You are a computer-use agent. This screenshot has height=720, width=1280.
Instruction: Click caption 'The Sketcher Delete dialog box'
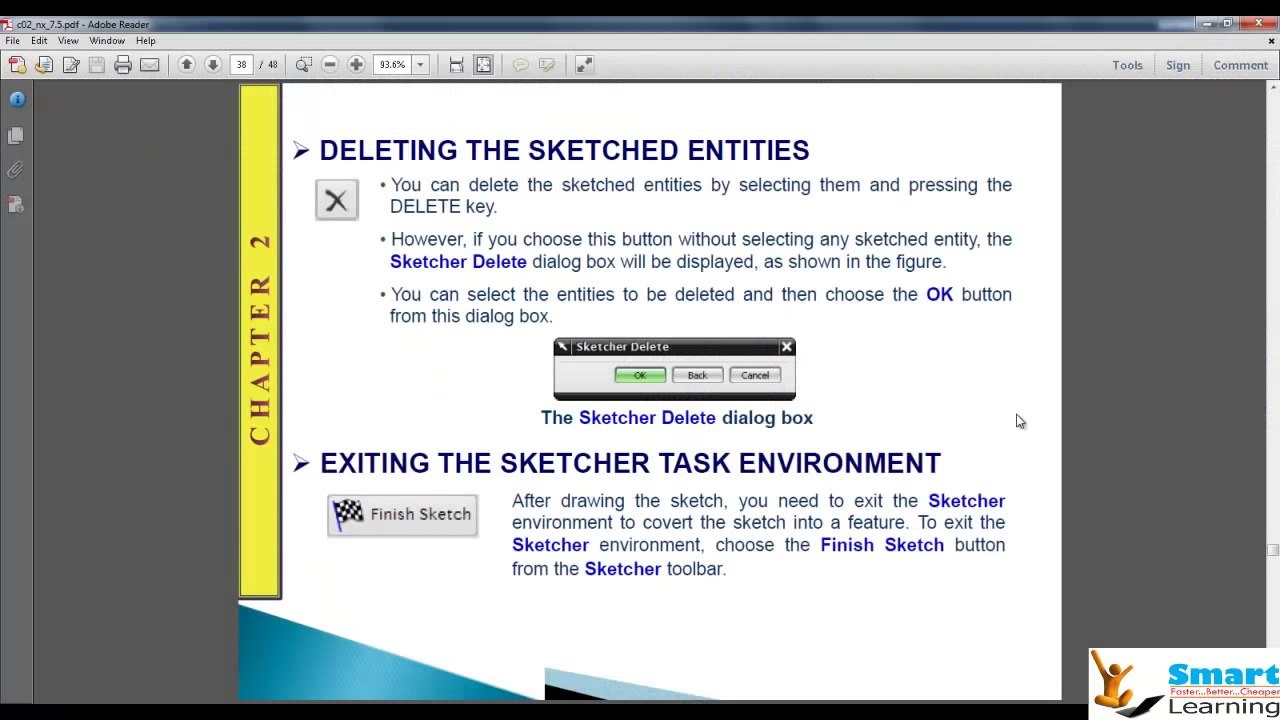[677, 418]
